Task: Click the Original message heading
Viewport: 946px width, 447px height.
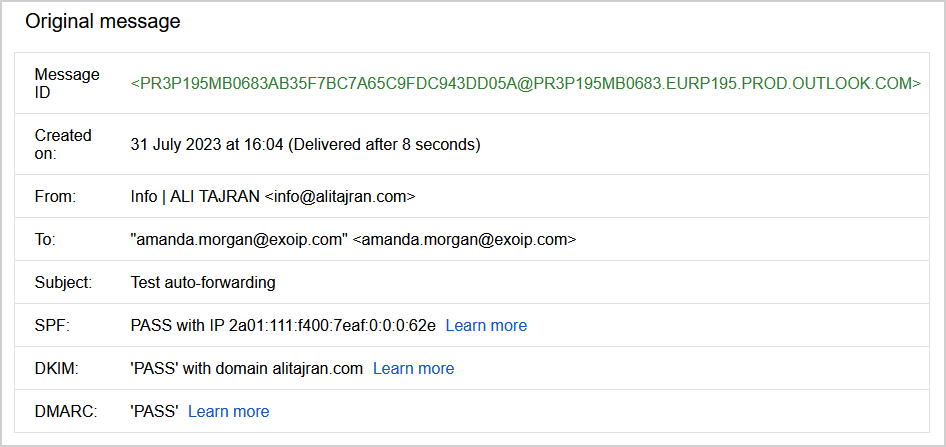Action: 103,21
